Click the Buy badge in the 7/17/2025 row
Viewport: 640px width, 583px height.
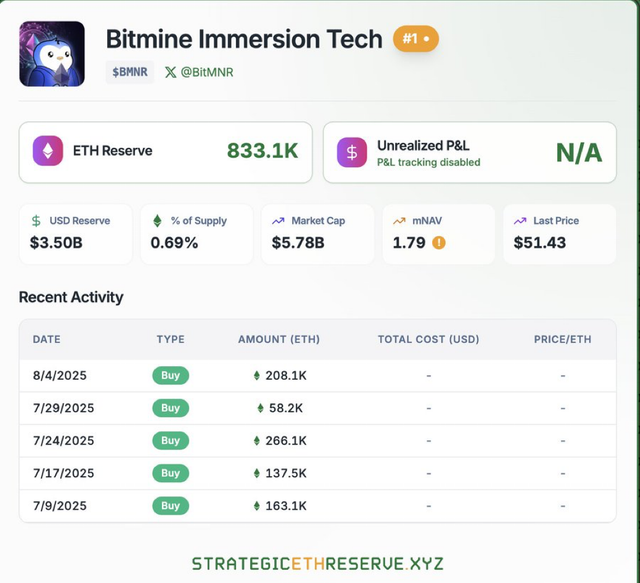[x=171, y=474]
